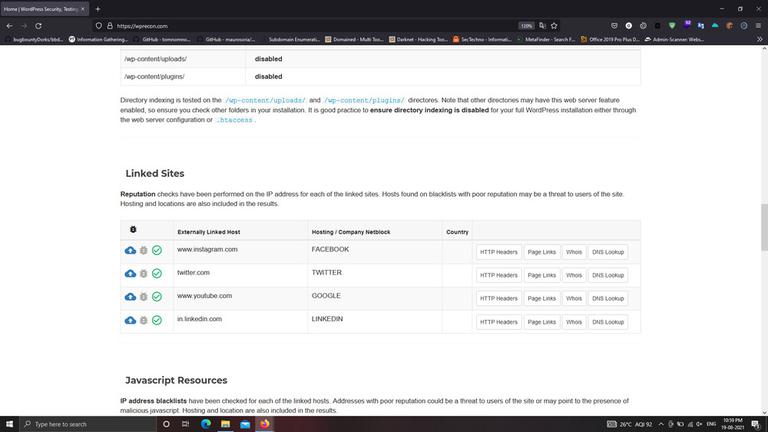Image resolution: width=768 pixels, height=432 pixels.
Task: Expand the bookmarks toolbar overflow chevron
Action: click(x=759, y=39)
